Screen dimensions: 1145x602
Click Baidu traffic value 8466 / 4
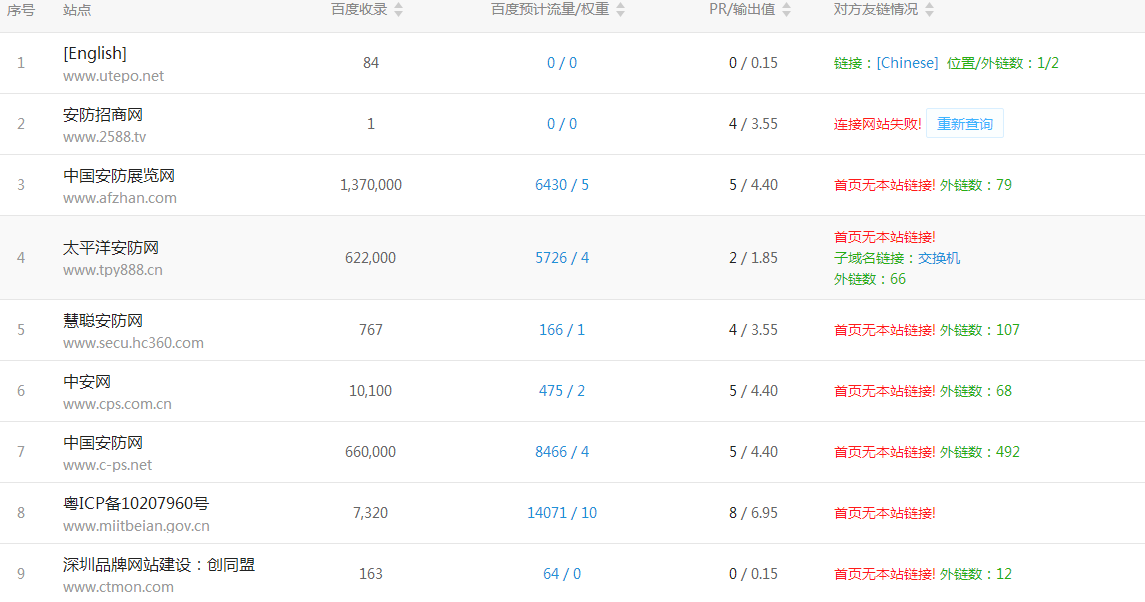pyautogui.click(x=561, y=452)
